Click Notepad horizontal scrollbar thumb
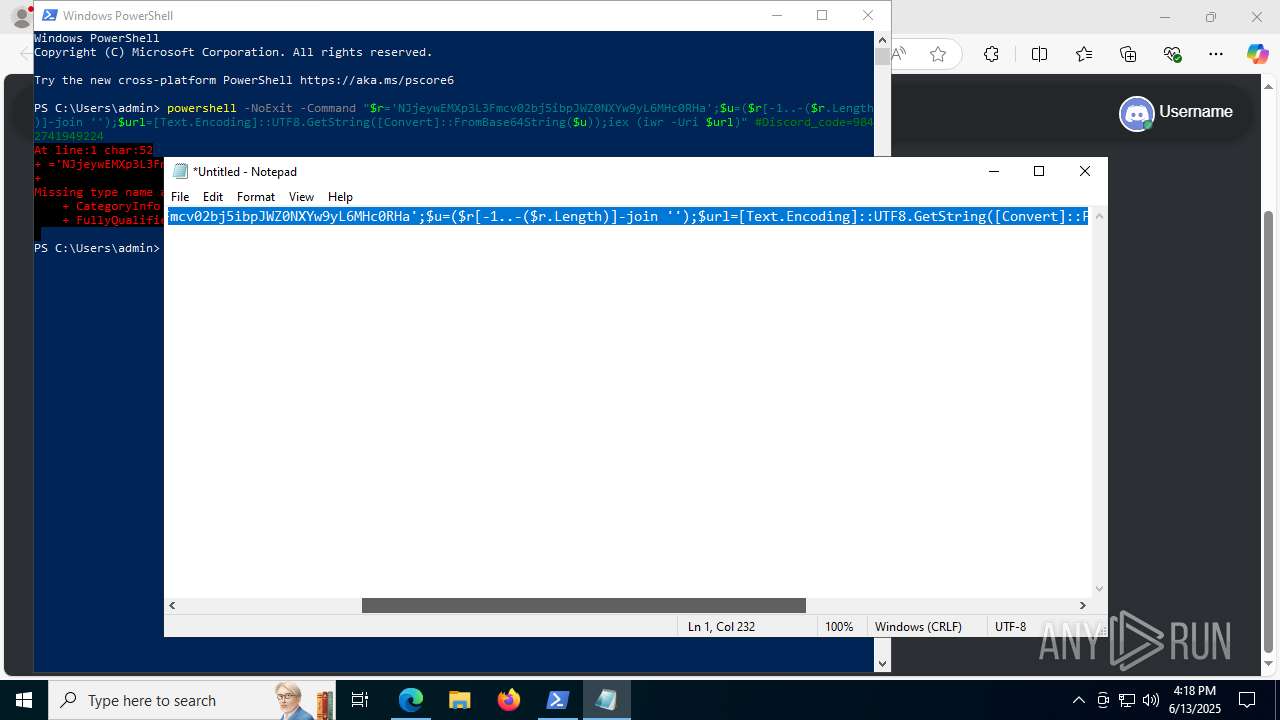Viewport: 1280px width, 720px height. (x=583, y=605)
